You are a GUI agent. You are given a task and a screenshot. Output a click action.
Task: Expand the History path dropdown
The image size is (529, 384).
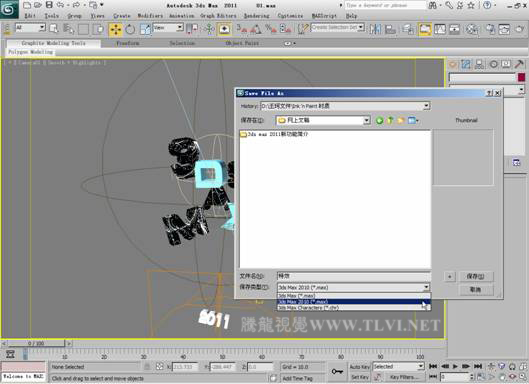coord(426,106)
